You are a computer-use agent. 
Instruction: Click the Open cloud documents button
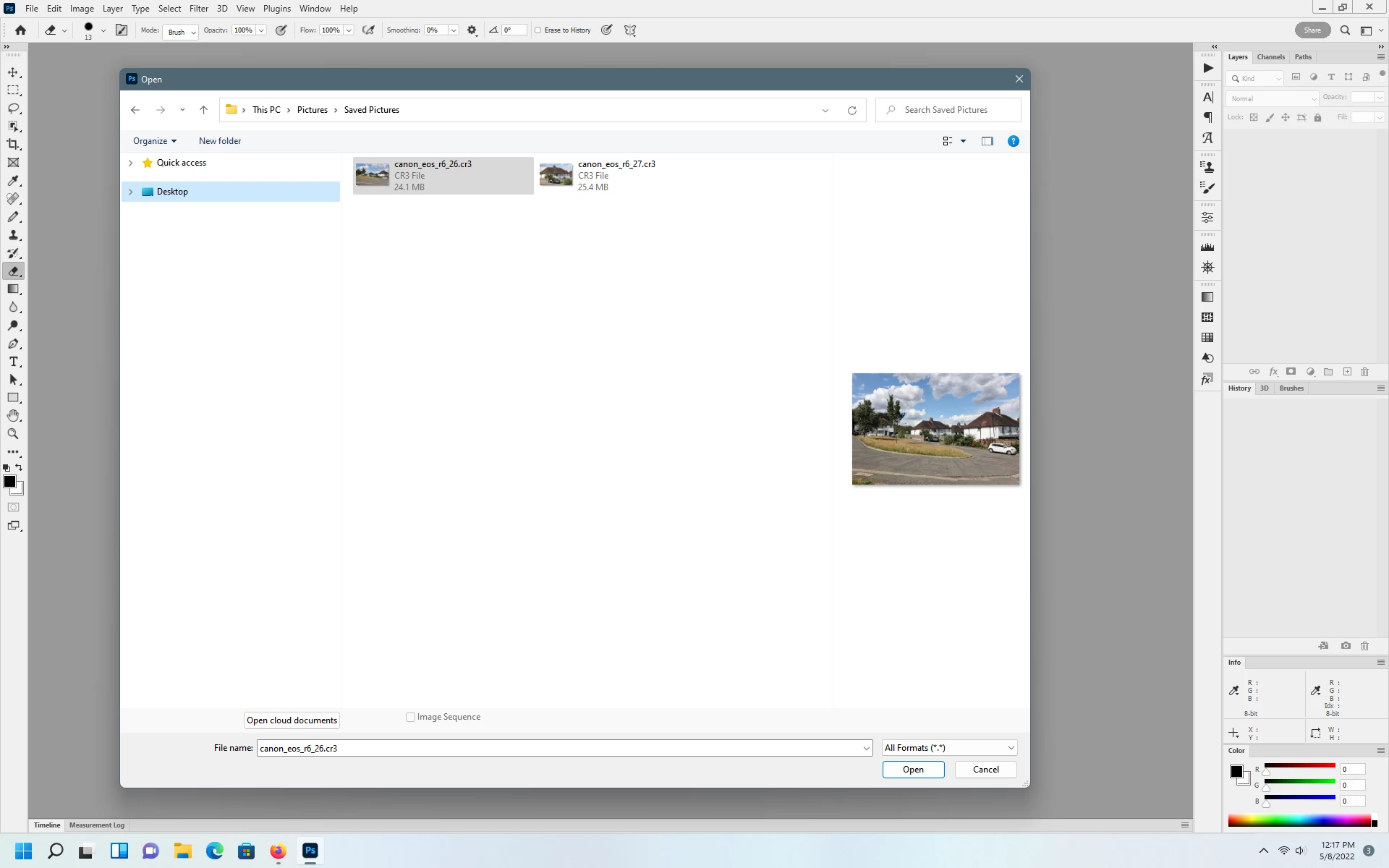tap(292, 720)
